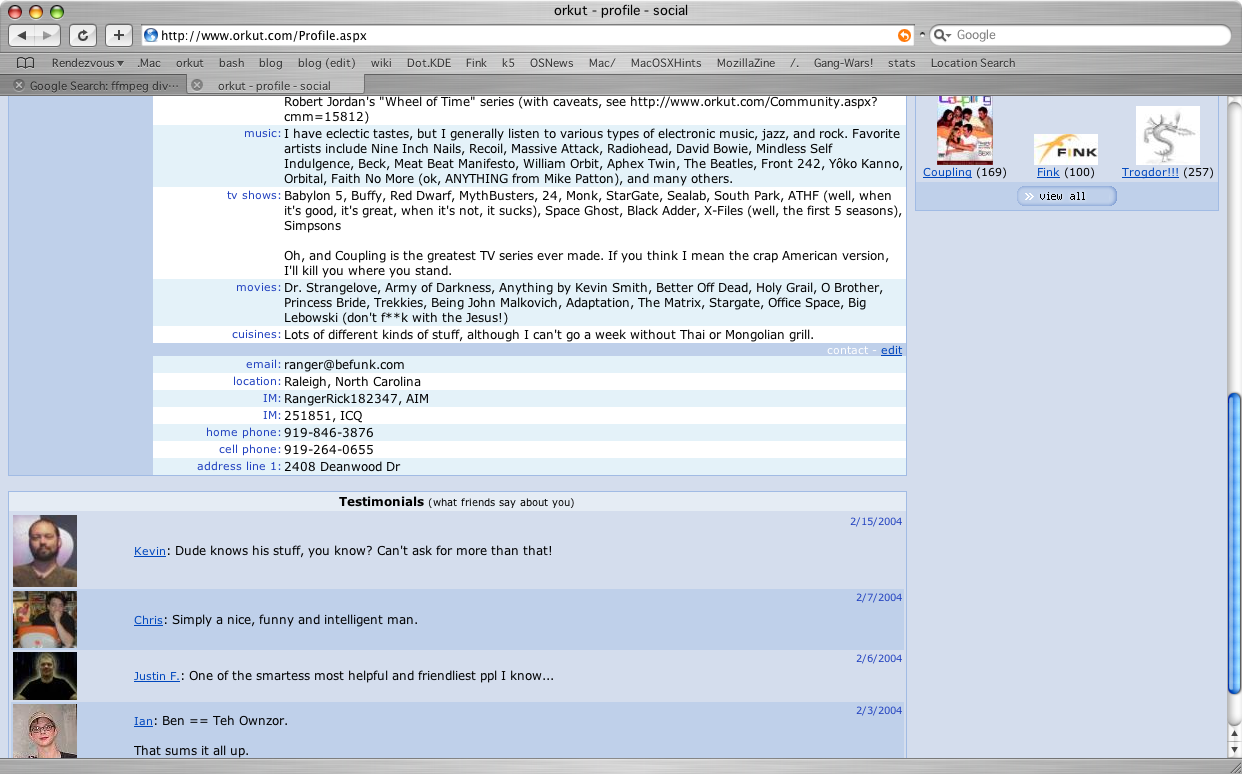The image size is (1242, 774).
Task: Open the MozillaZine bookmark
Action: tap(746, 63)
